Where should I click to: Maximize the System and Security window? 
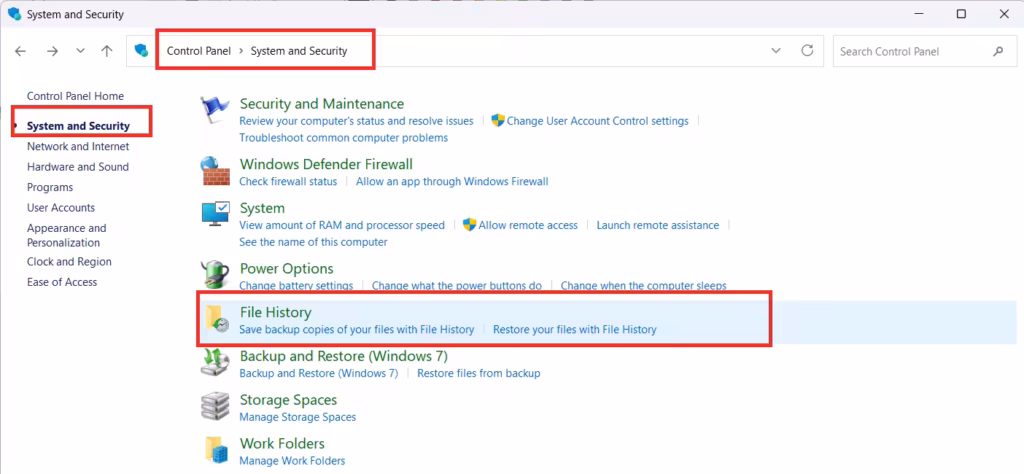(x=961, y=14)
